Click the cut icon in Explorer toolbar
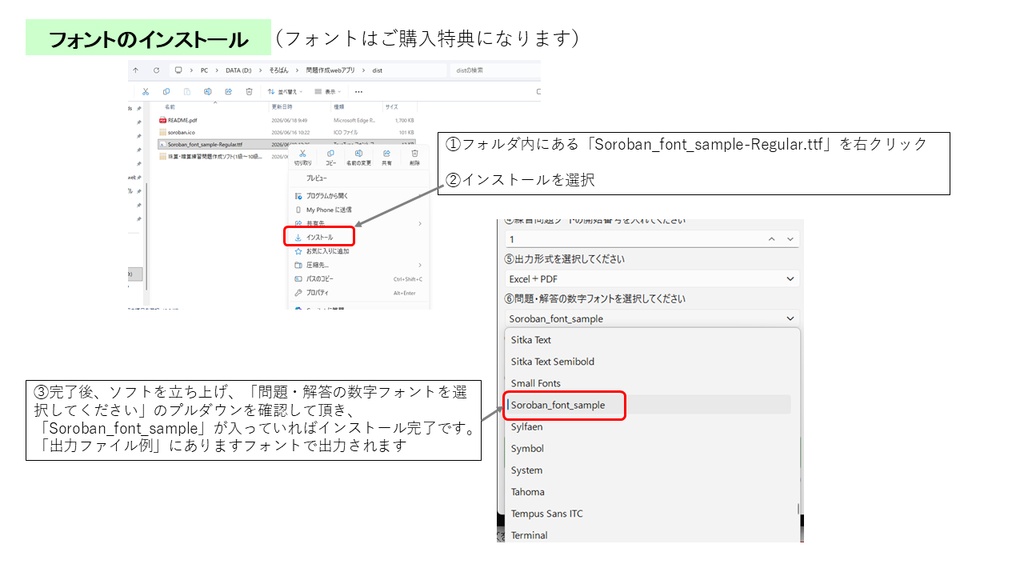The height and width of the screenshot is (576, 1024). pyautogui.click(x=145, y=91)
